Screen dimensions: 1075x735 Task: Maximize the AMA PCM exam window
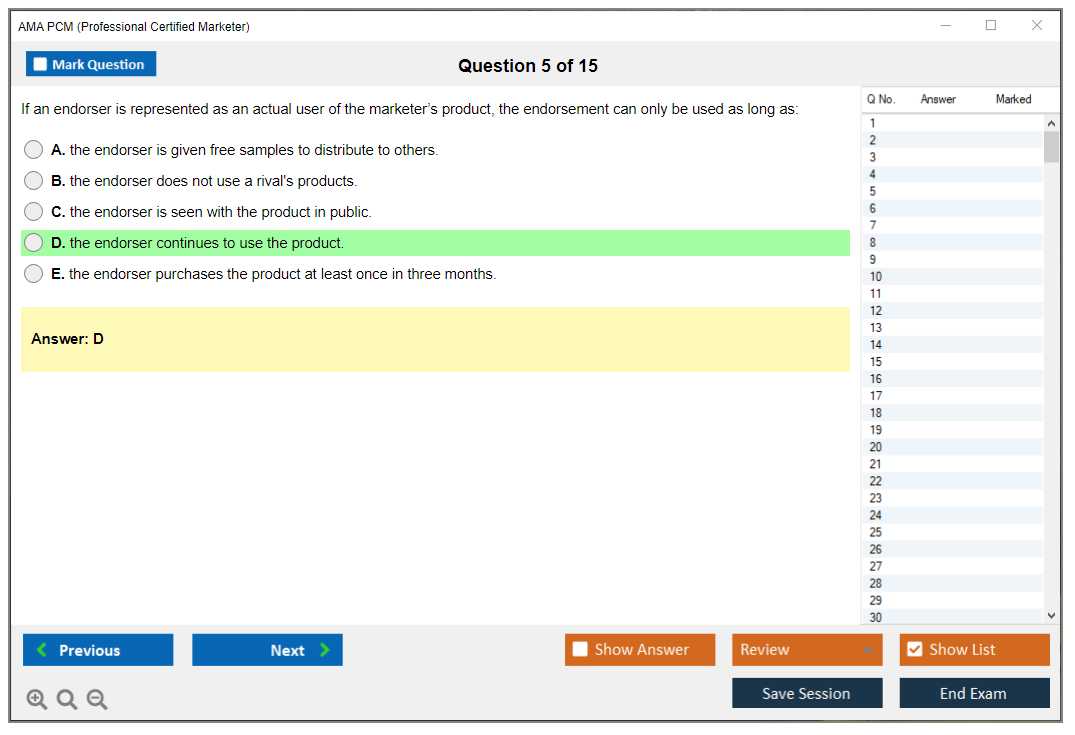[991, 26]
